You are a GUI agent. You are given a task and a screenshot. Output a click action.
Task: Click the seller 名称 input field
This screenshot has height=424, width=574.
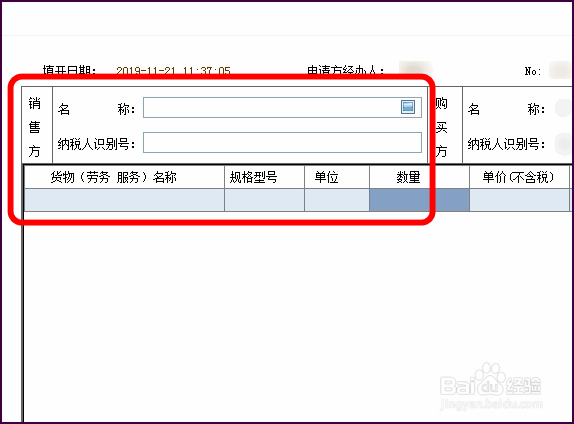click(282, 107)
